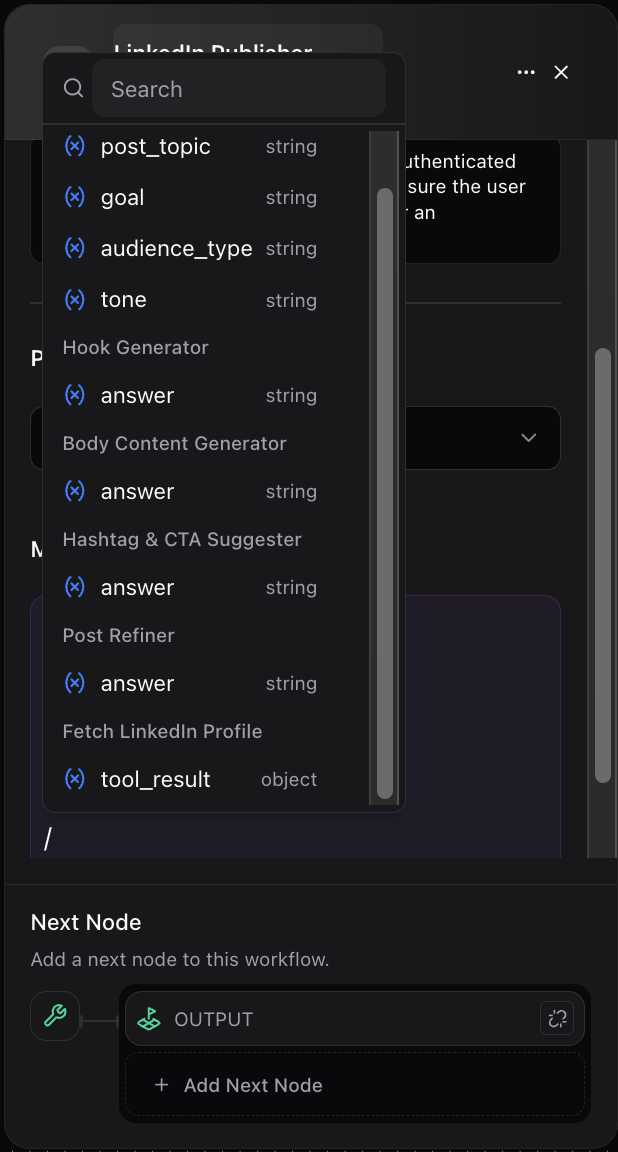
Task: Insert the tone variable into the prompt
Action: (x=123, y=299)
